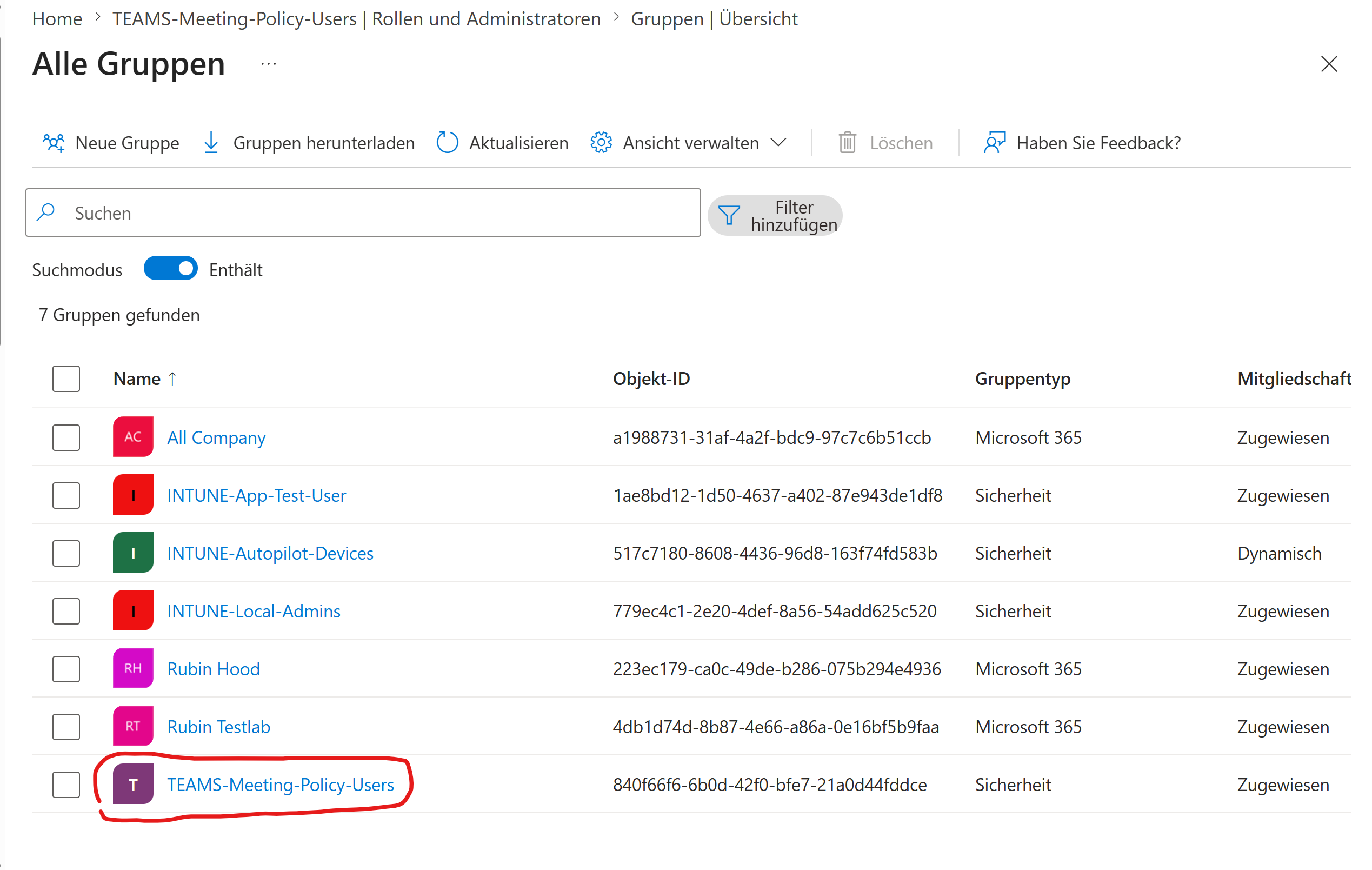Click the Gruppen herunterladen download icon

click(211, 142)
